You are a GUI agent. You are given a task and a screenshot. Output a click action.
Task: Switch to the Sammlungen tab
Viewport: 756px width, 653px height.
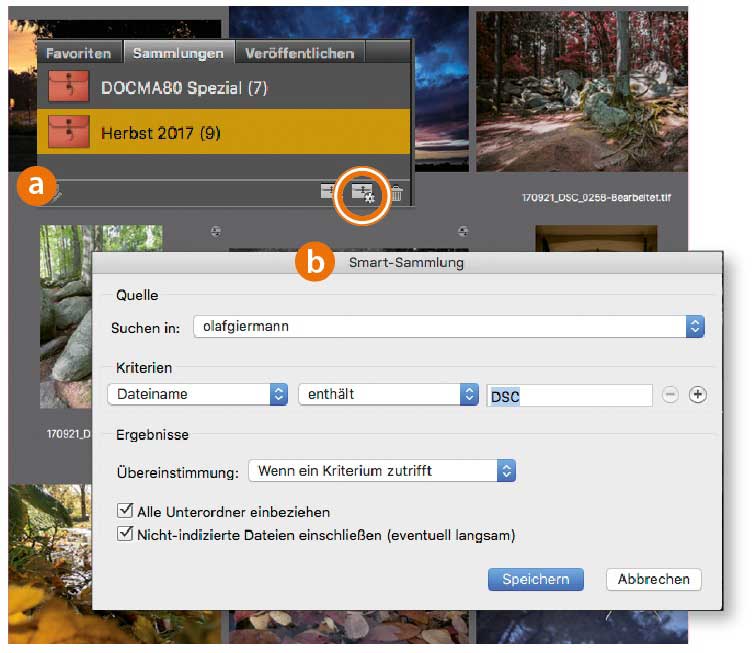[x=178, y=53]
